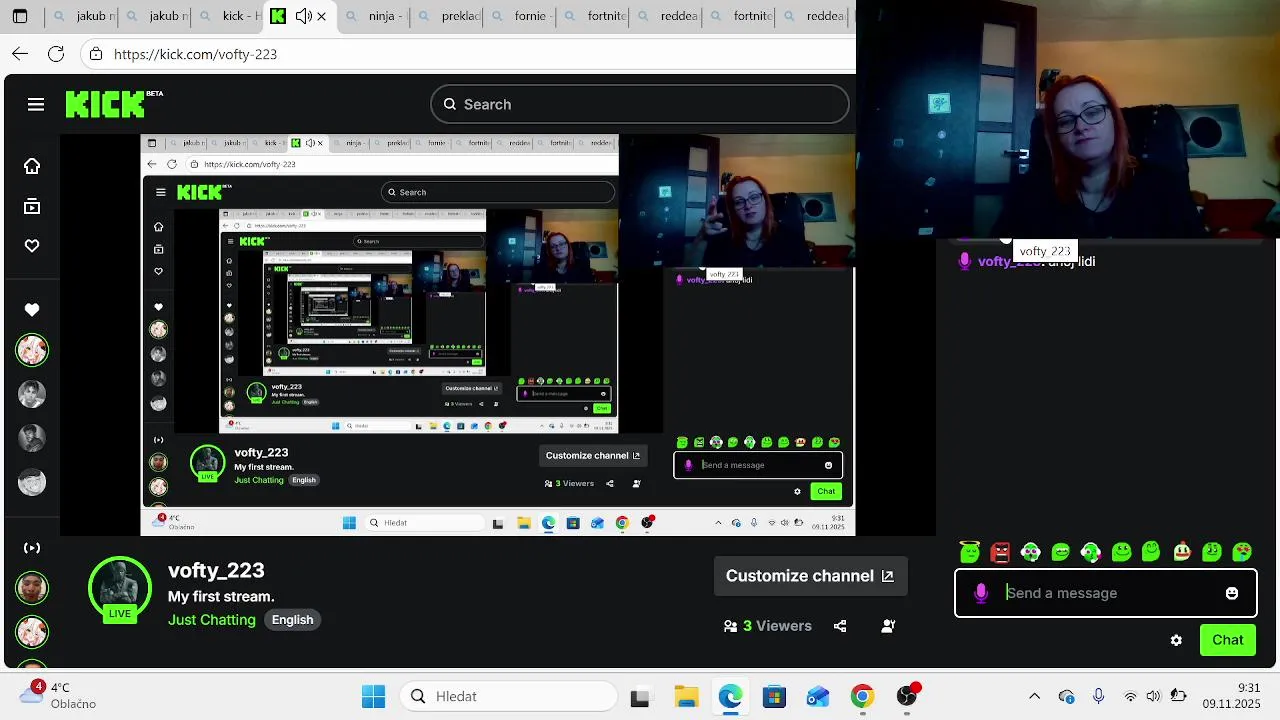
Task: Mute the Kick tab audio speaker icon
Action: point(303,16)
